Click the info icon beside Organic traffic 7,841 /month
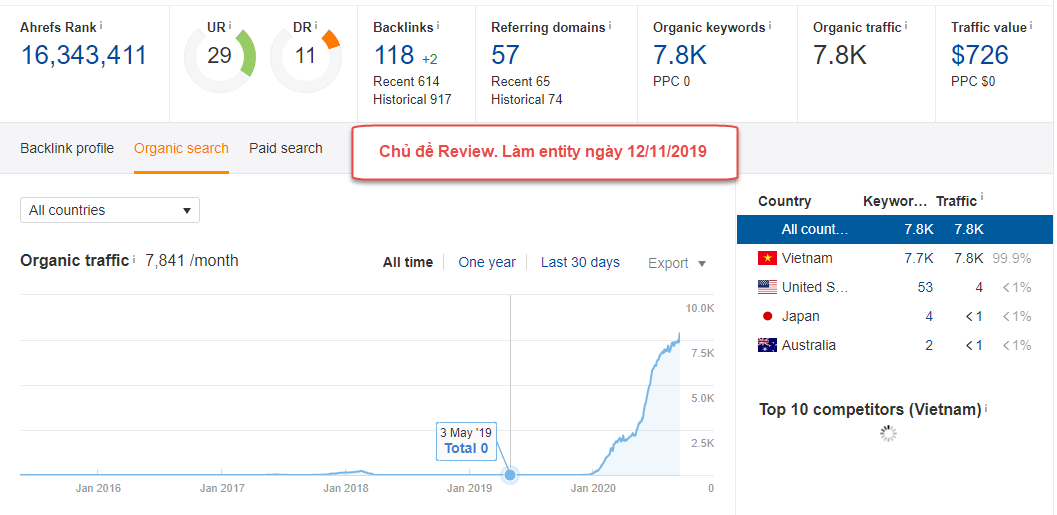This screenshot has width=1057, height=515. click(x=134, y=259)
